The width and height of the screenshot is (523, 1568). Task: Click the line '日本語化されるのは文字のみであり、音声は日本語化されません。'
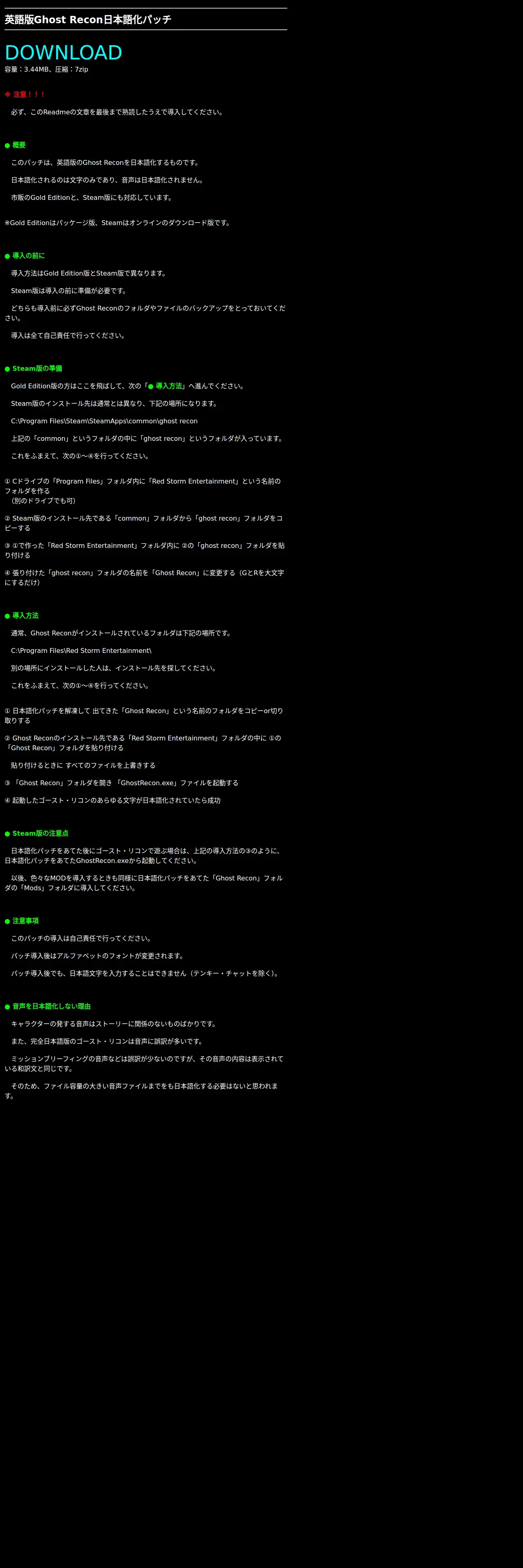(x=108, y=180)
